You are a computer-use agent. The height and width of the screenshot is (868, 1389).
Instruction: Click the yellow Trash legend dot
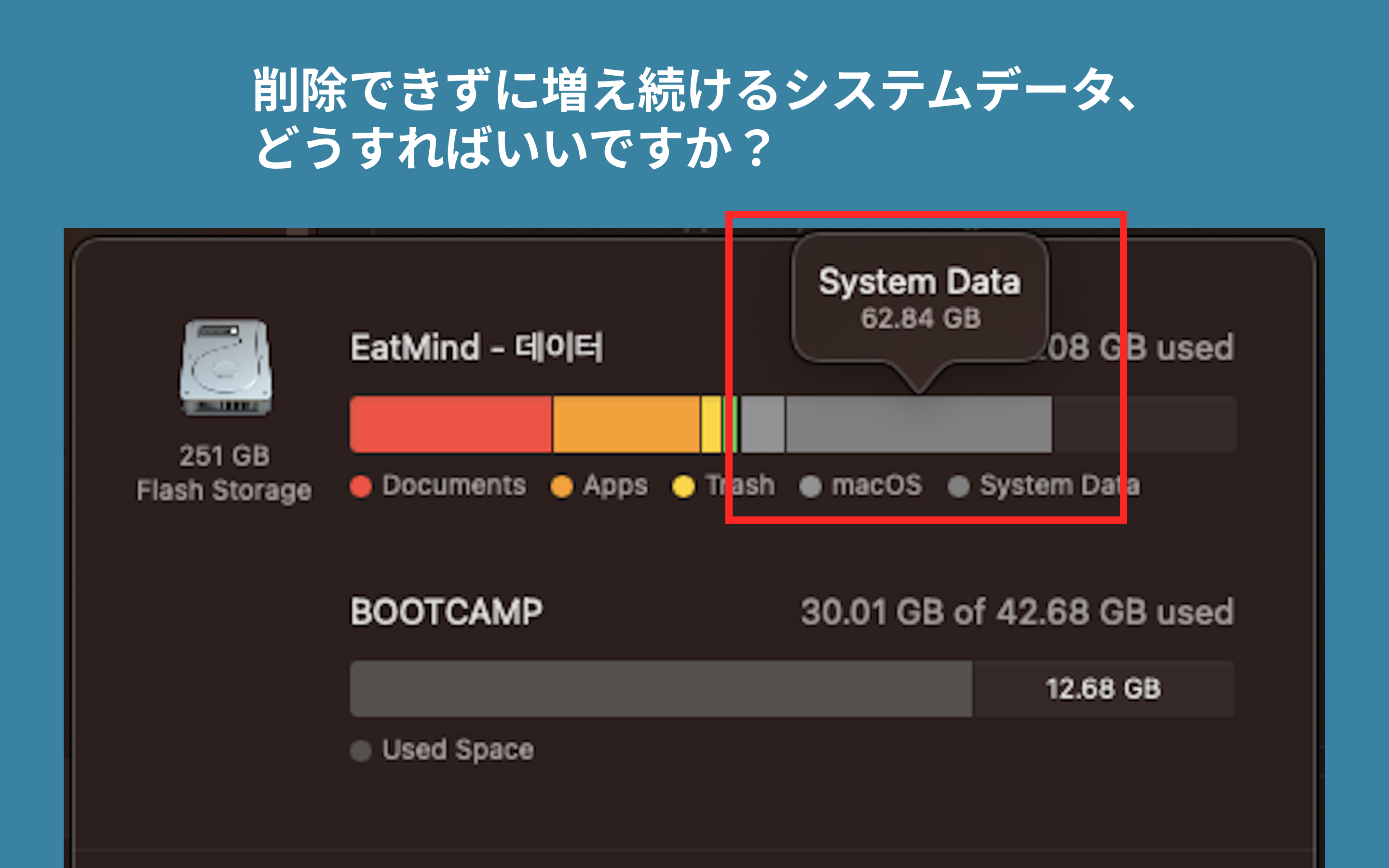coord(683,486)
